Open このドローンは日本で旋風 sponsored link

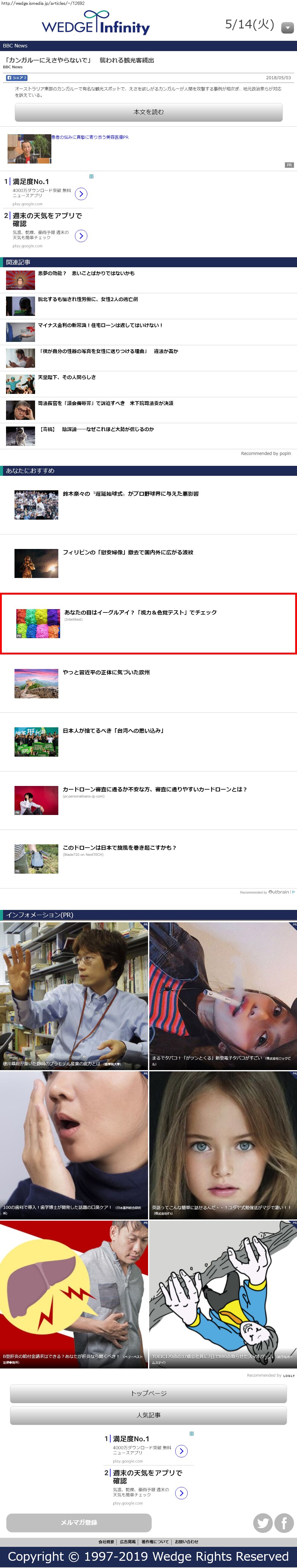point(120,847)
